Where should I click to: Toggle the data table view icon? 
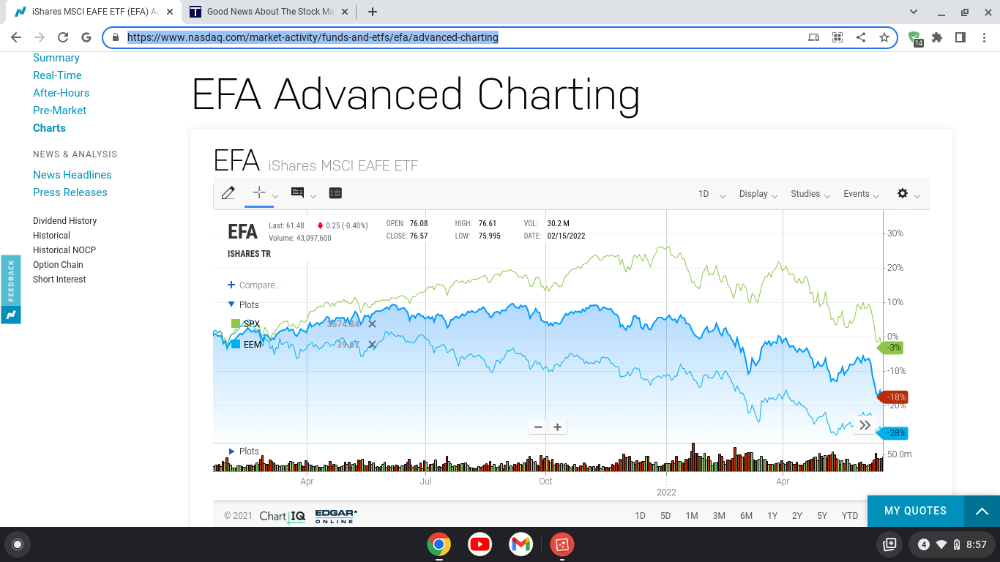point(335,193)
